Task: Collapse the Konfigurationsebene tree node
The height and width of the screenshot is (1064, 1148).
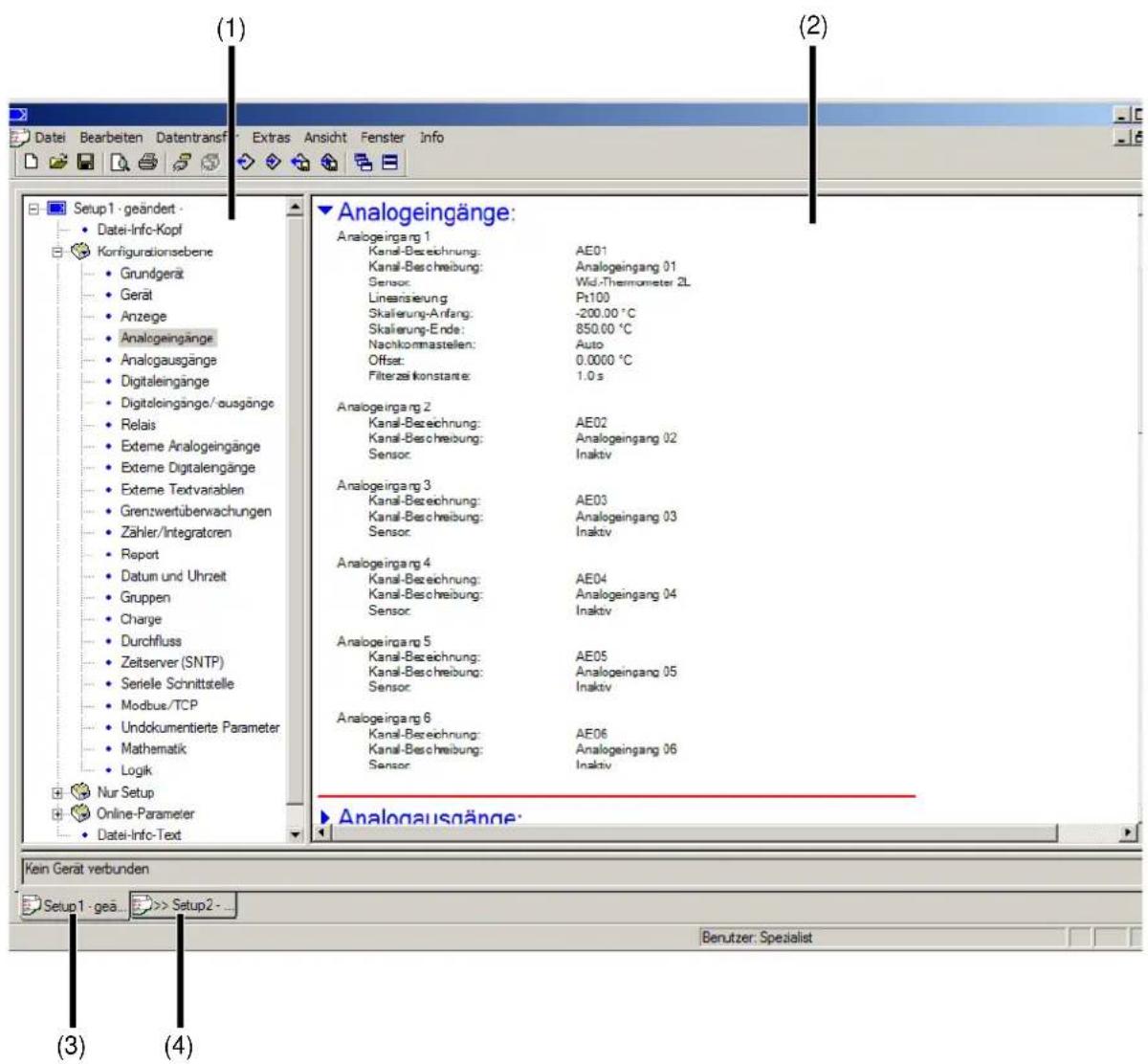Action: [x=57, y=253]
